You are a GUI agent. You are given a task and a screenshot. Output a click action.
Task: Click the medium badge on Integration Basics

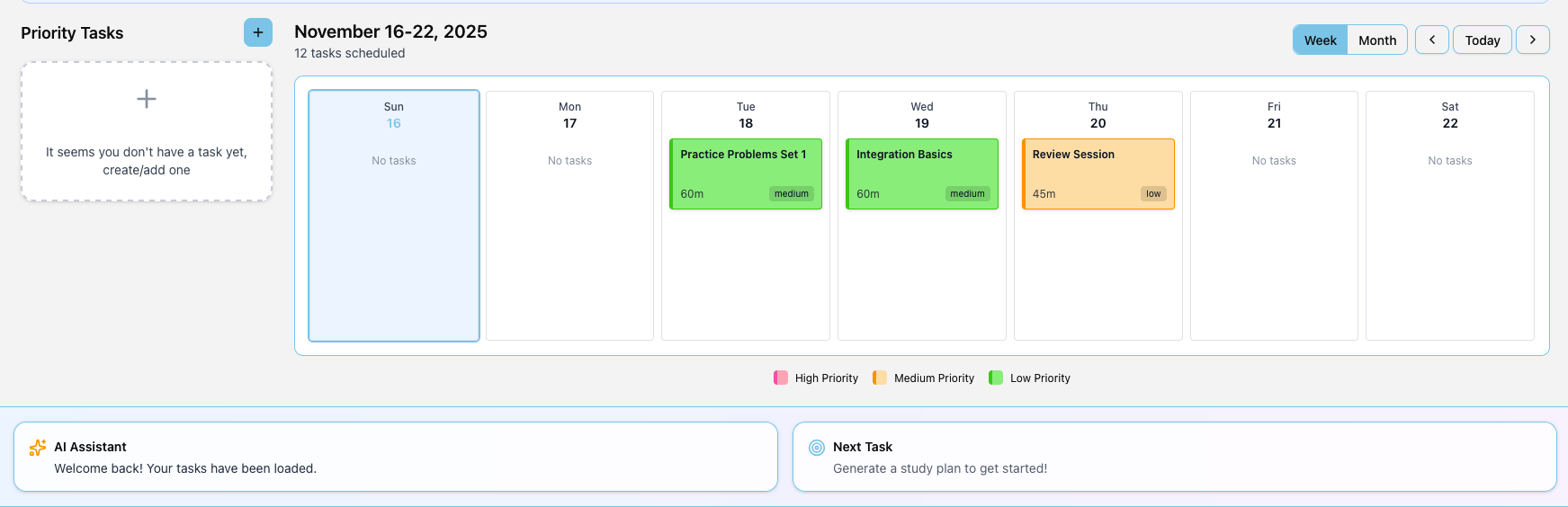click(967, 193)
